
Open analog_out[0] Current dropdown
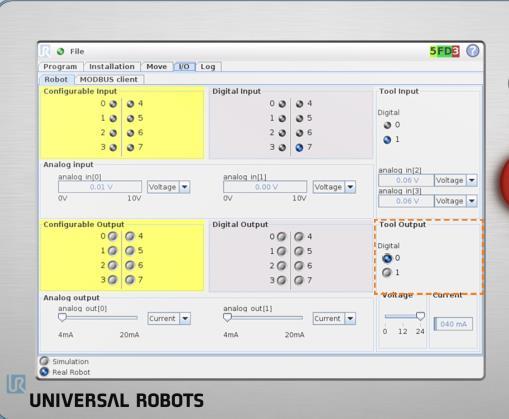coord(169,319)
